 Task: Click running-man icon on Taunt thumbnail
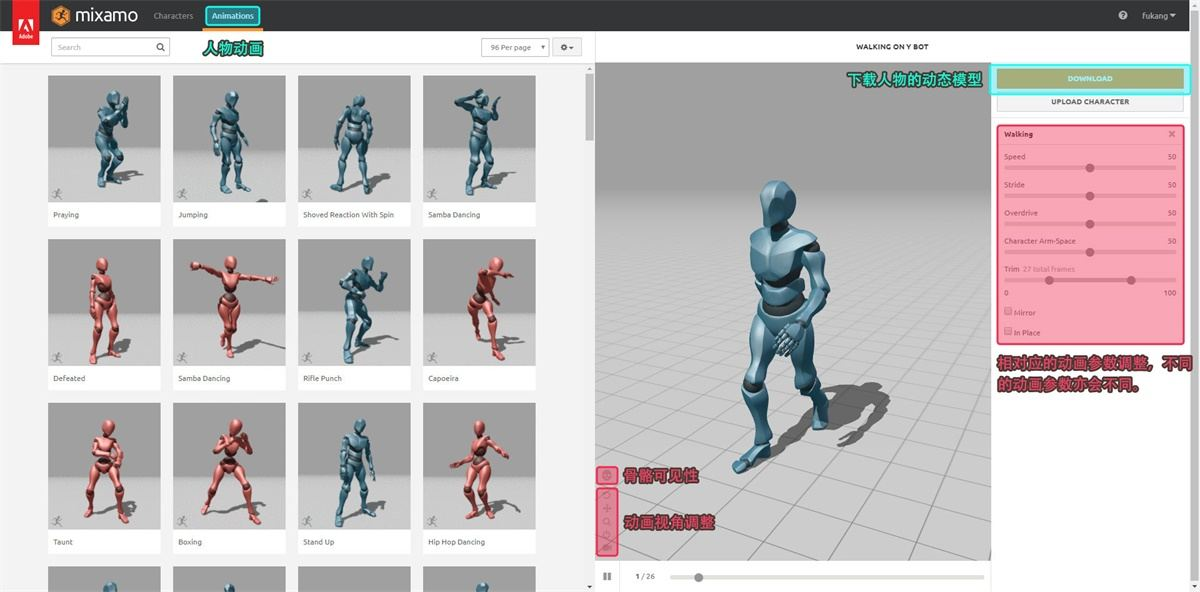click(58, 521)
